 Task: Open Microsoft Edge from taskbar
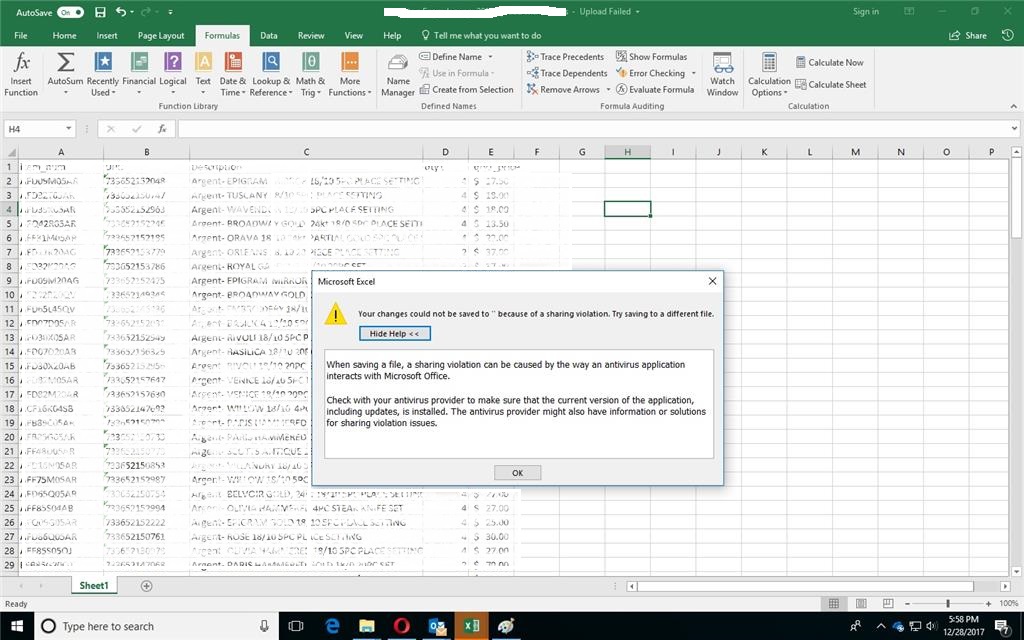pos(332,626)
